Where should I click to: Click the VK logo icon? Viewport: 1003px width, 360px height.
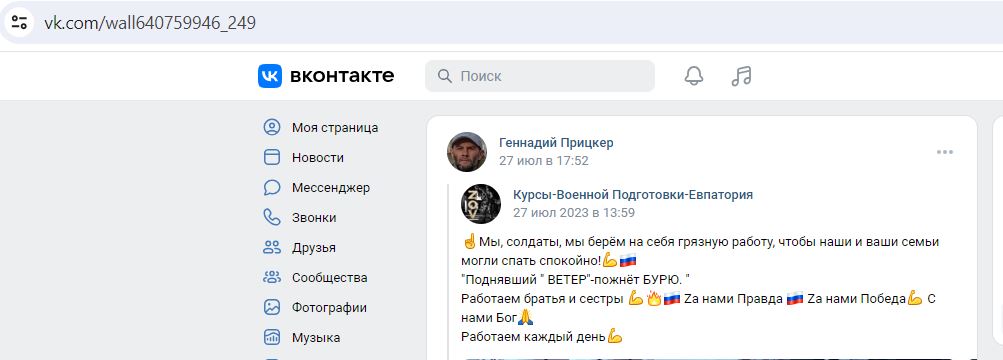(x=269, y=76)
